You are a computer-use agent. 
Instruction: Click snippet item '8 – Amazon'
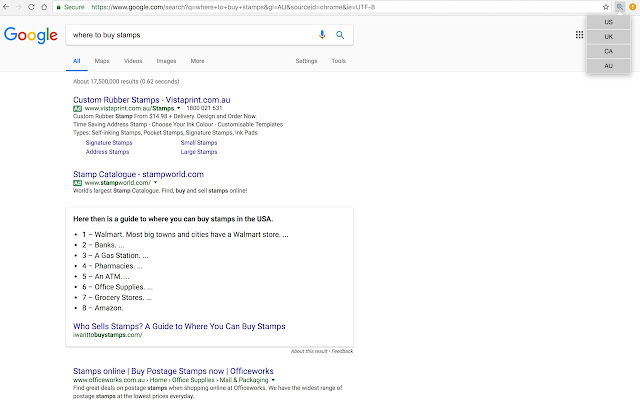[x=102, y=308]
